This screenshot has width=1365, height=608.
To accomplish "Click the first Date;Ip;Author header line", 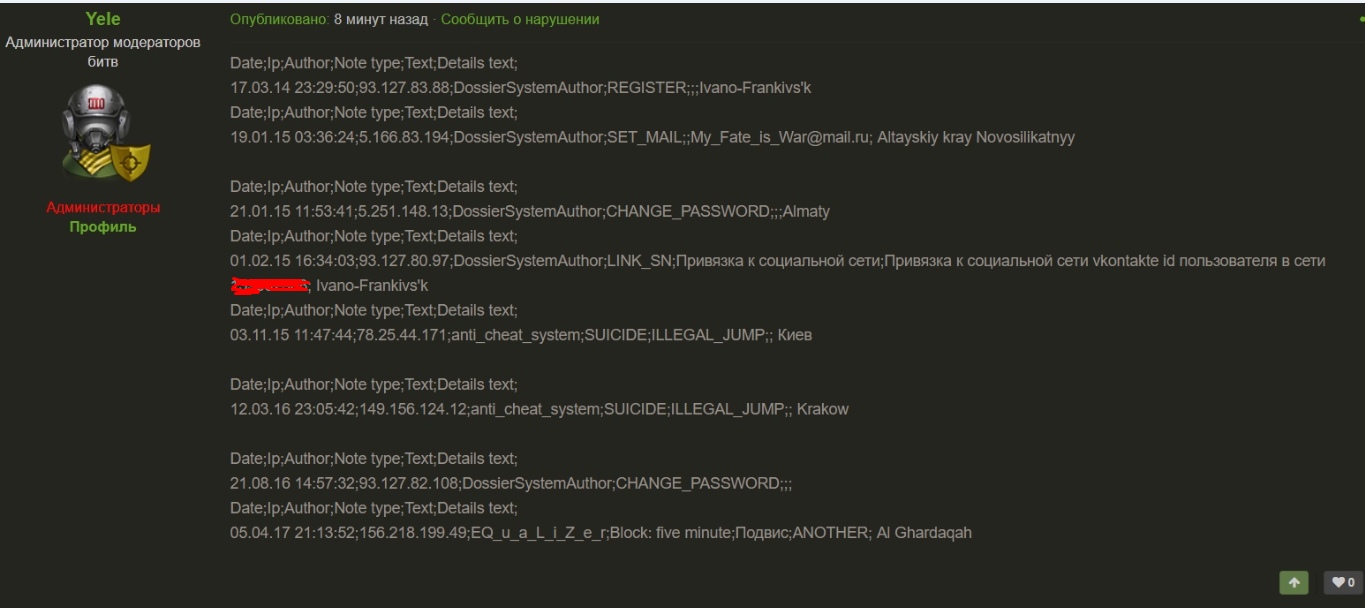I will tap(373, 63).
